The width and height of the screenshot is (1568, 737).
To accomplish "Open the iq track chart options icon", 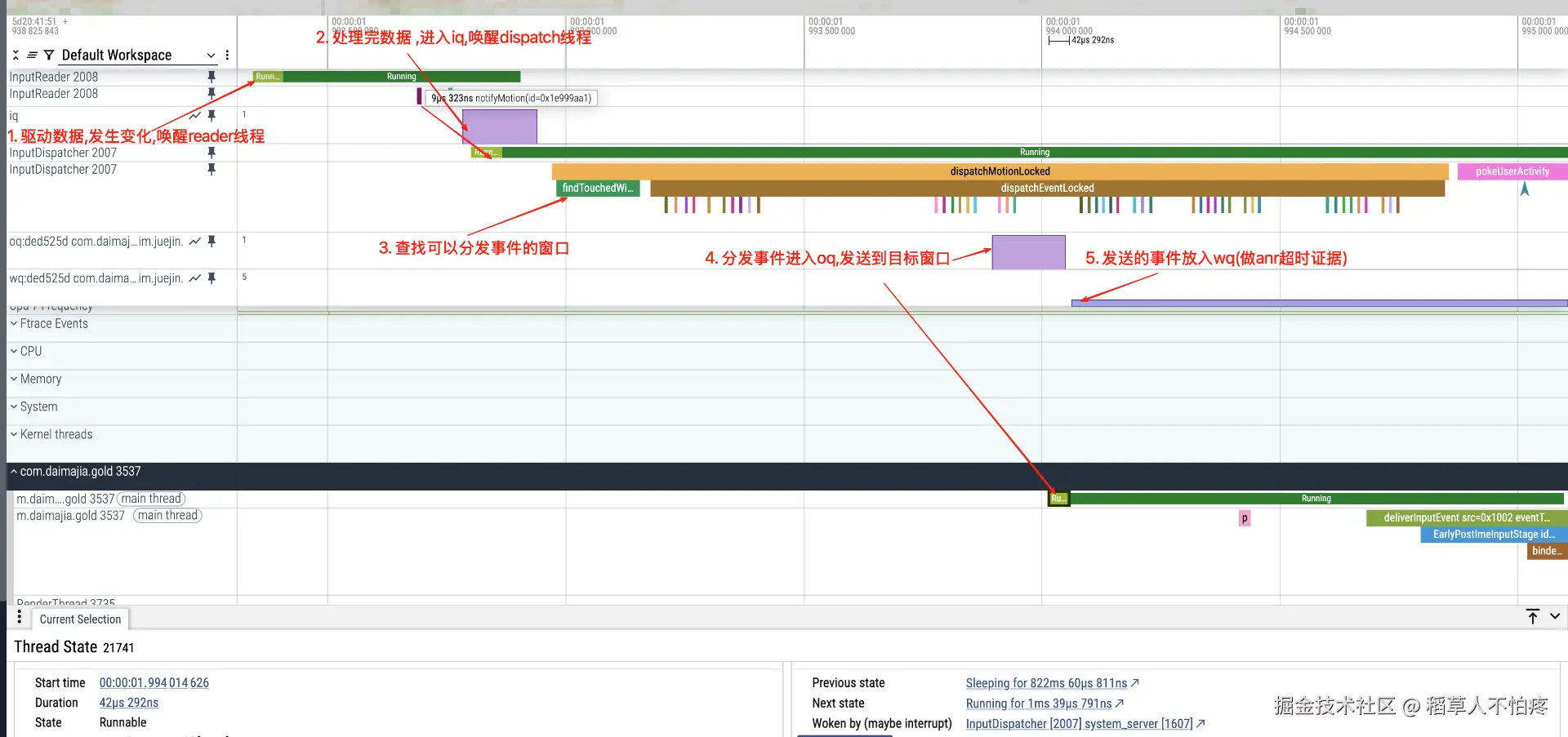I will (194, 116).
